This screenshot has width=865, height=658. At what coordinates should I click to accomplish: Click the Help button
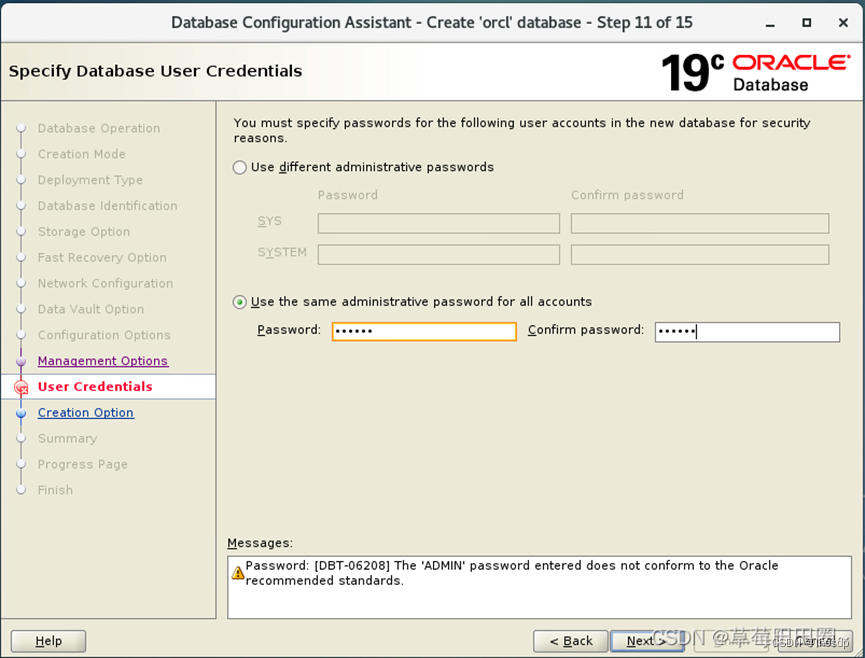(x=49, y=641)
